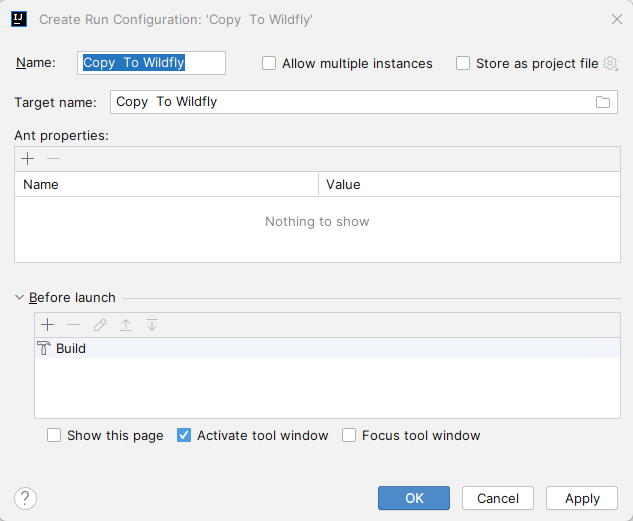Screen dimensions: 633x521
Task: Cancel the run configuration dialog
Action: click(498, 498)
